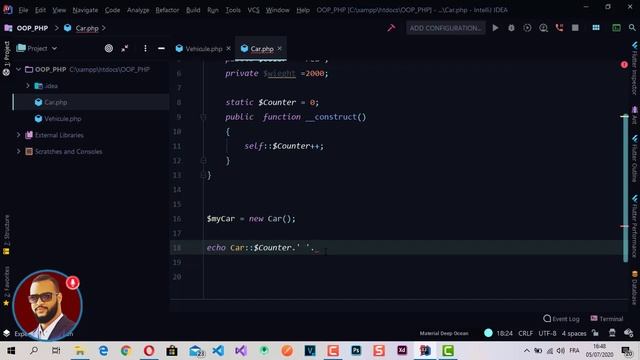
Task: Open Event Log panel
Action: point(561,318)
